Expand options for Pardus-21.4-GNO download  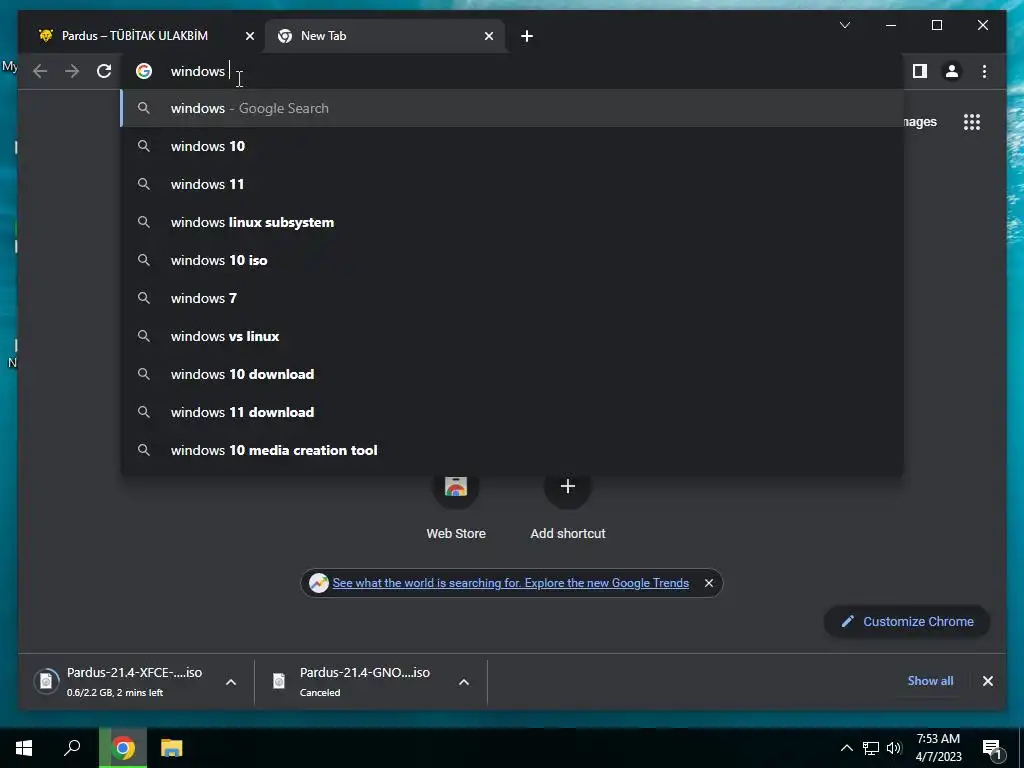[464, 682]
